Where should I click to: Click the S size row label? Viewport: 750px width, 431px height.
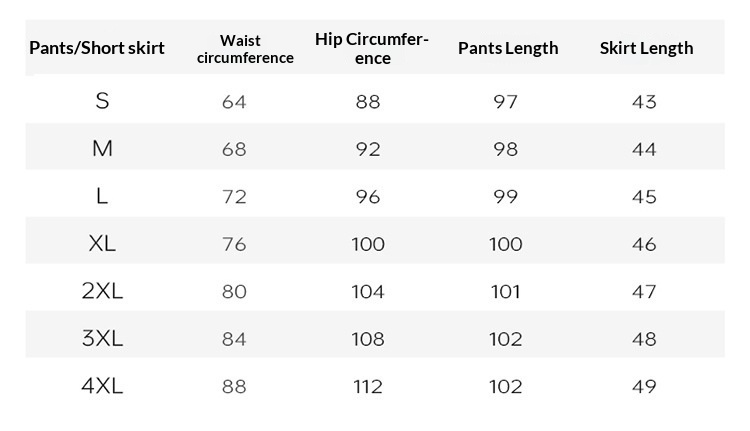coord(102,101)
